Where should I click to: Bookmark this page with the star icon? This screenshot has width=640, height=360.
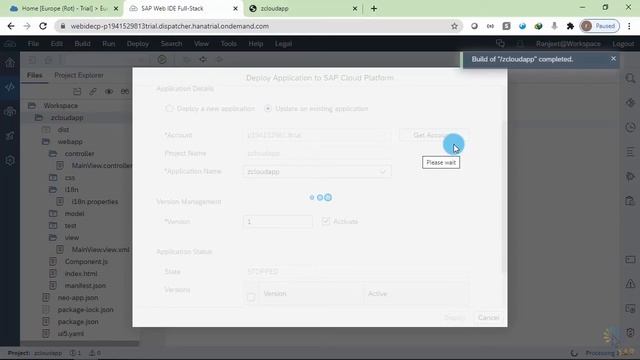pos(454,26)
